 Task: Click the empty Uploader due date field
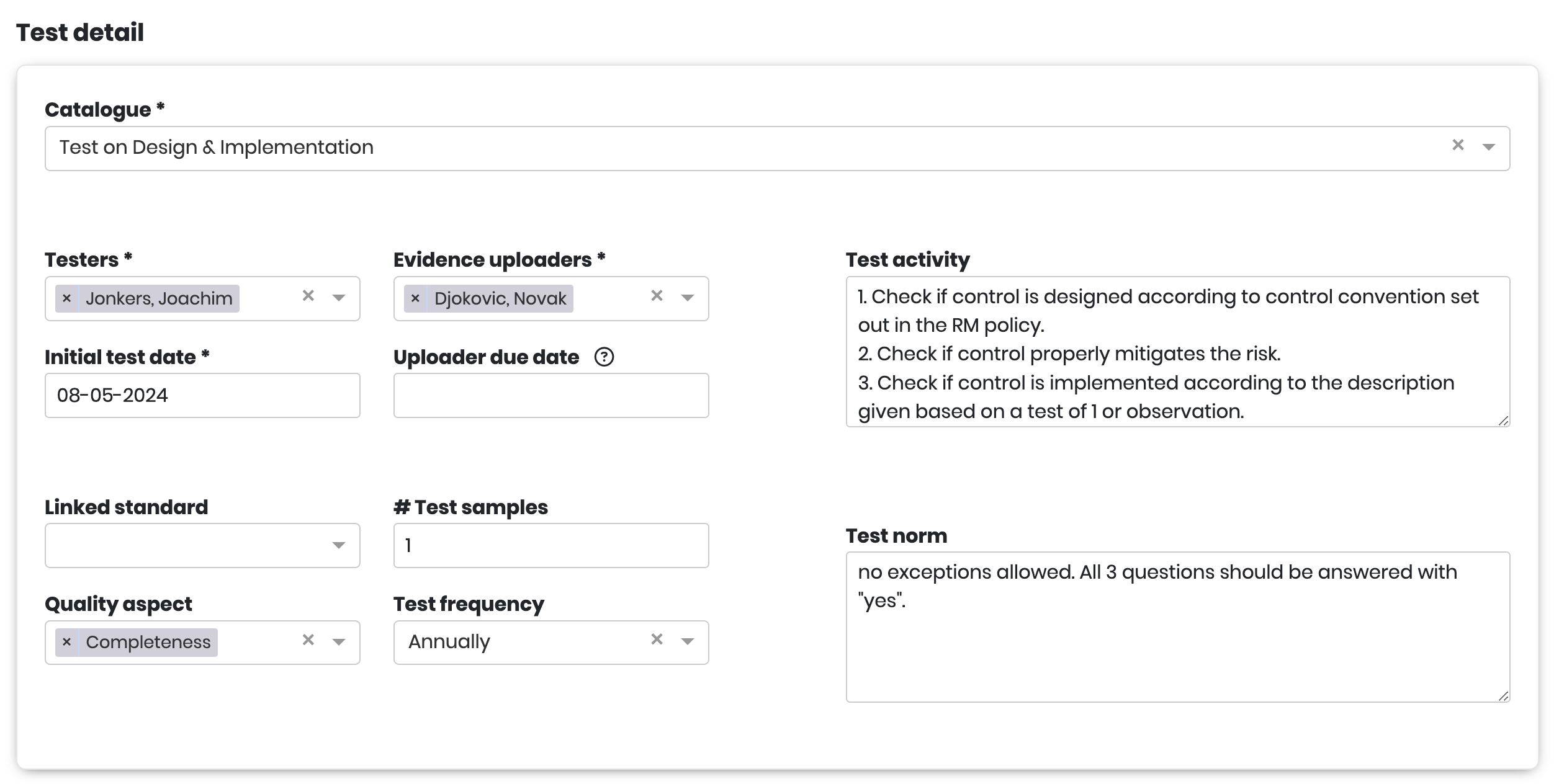550,395
